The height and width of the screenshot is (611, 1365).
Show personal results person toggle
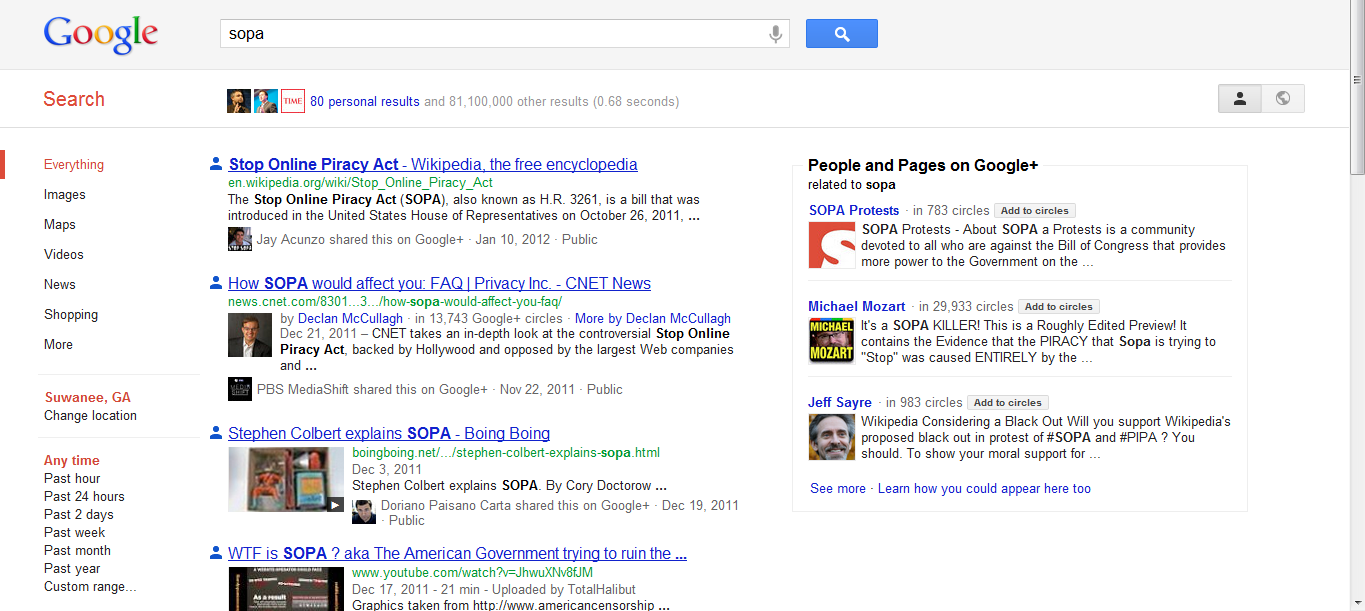(x=1240, y=99)
